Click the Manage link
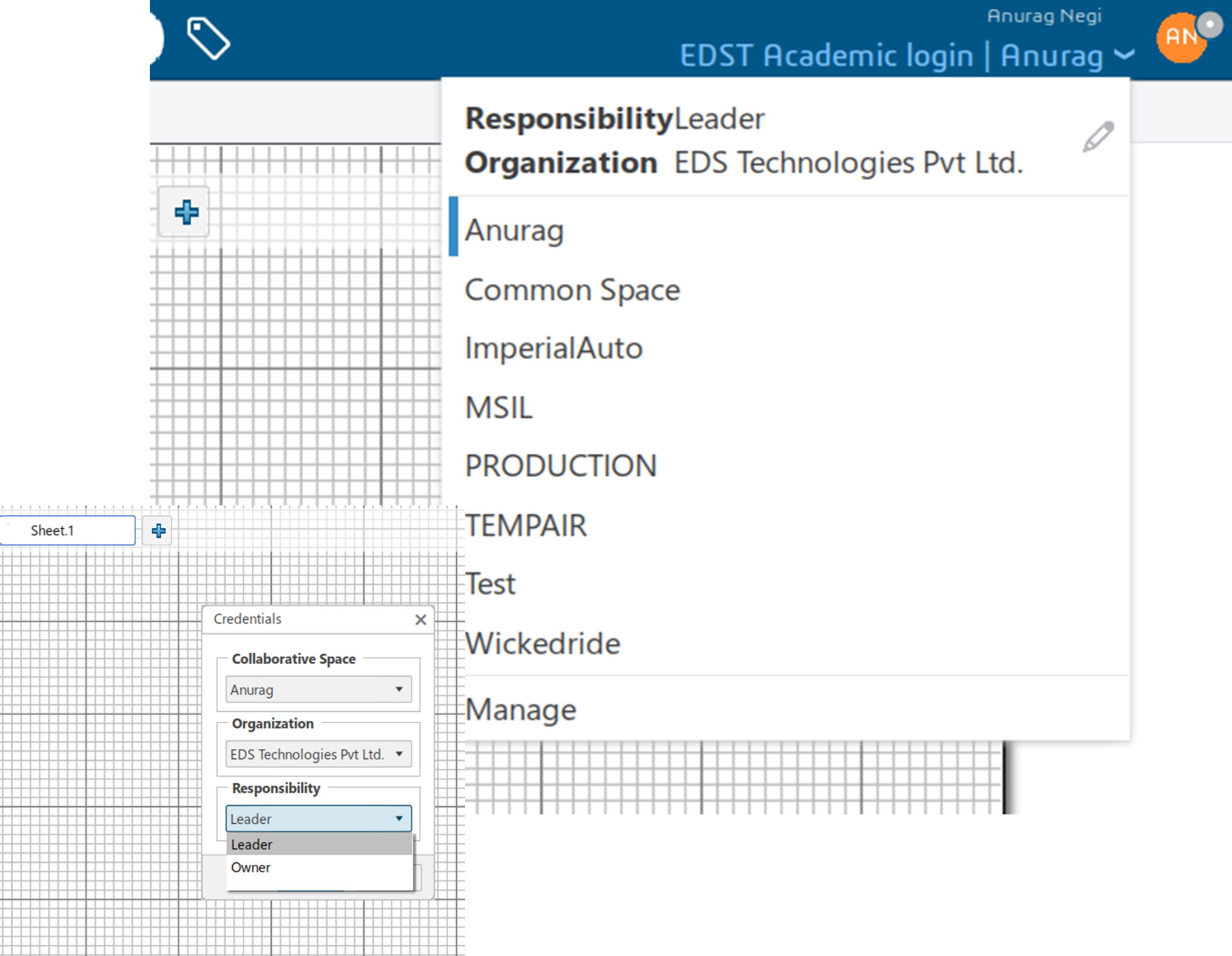 pos(520,710)
